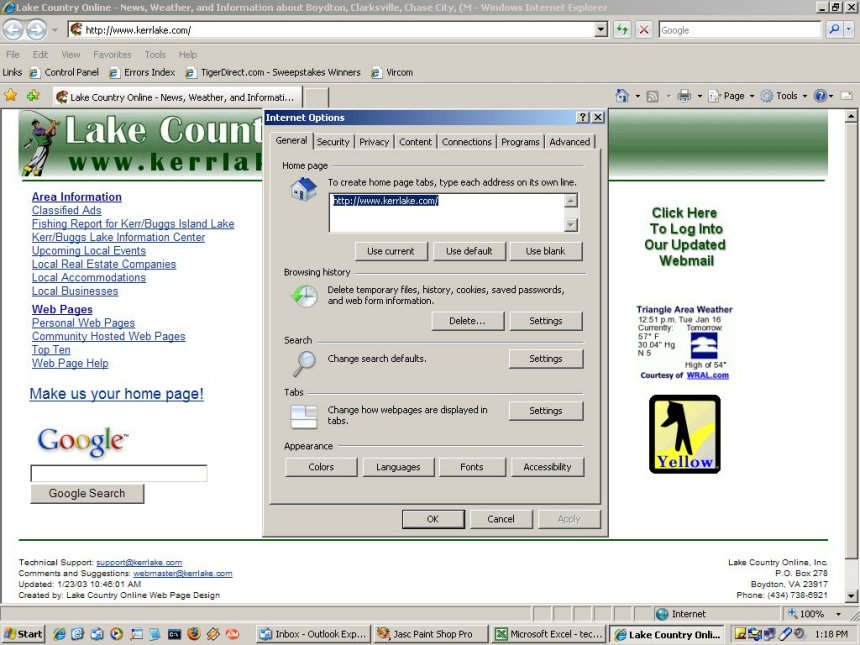Open the search provider dropdown arrow
The height and width of the screenshot is (645, 860).
[849, 30]
